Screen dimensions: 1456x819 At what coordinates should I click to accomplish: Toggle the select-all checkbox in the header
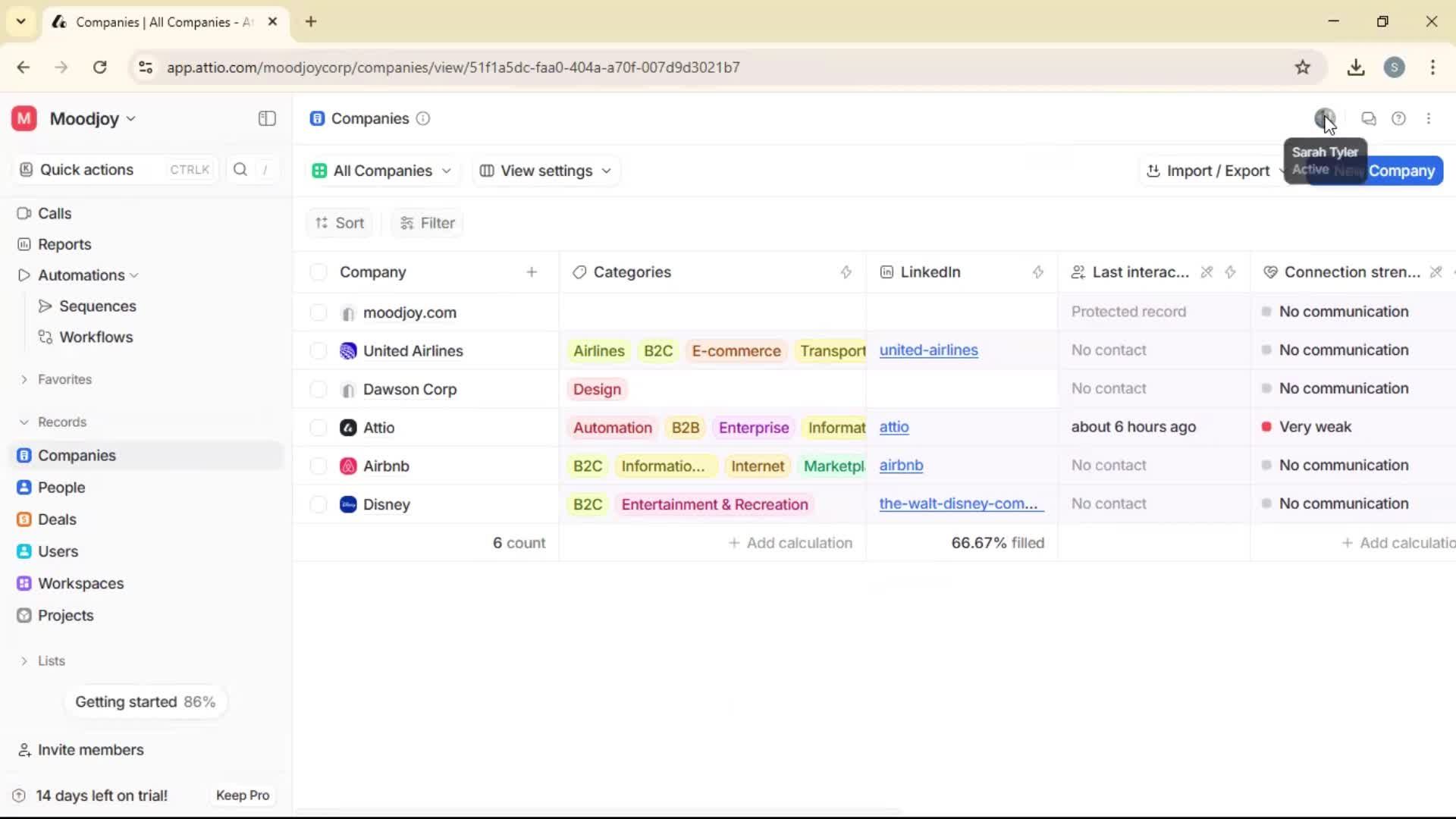point(318,271)
